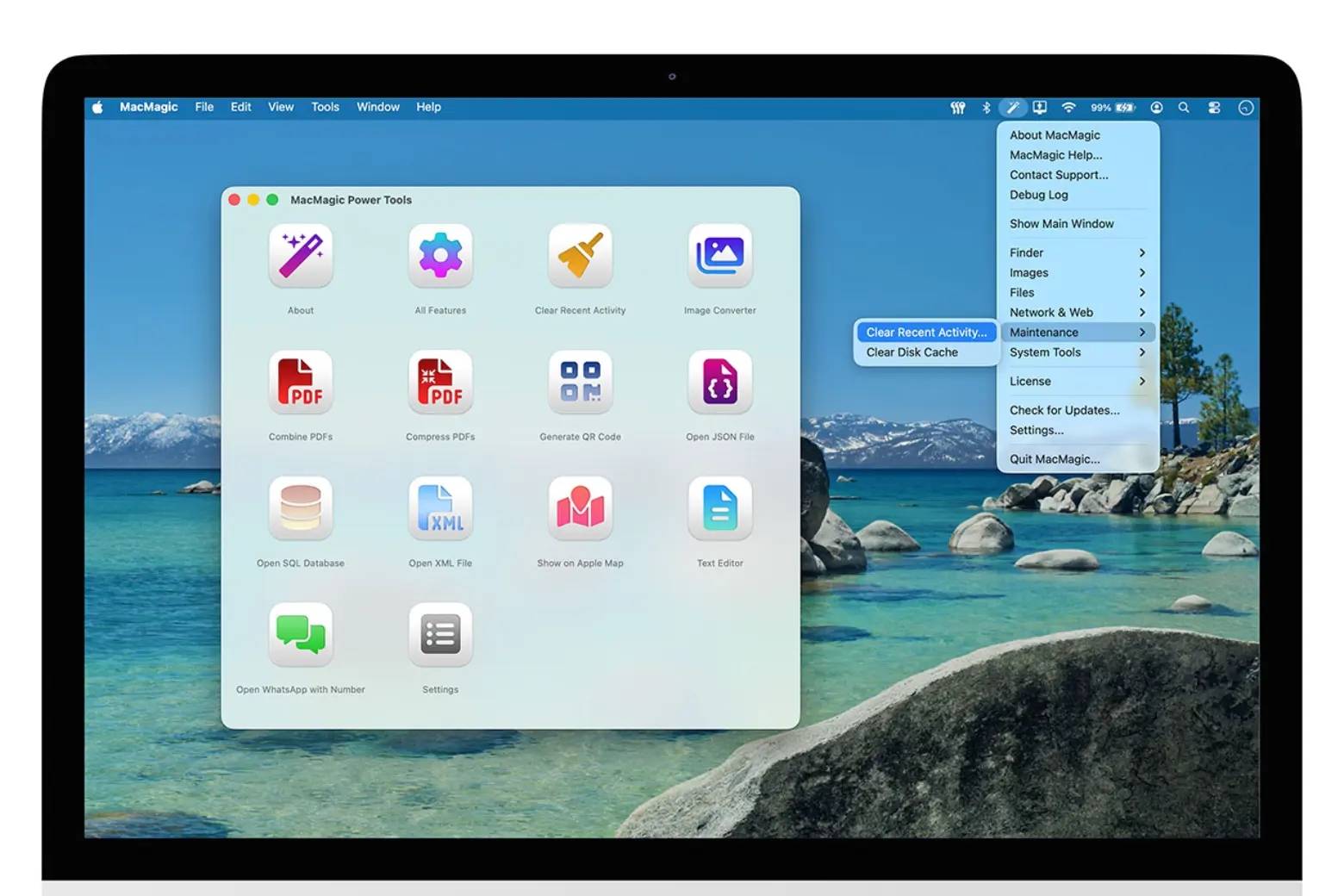Open the XML File tool
This screenshot has width=1344, height=896.
click(x=440, y=507)
